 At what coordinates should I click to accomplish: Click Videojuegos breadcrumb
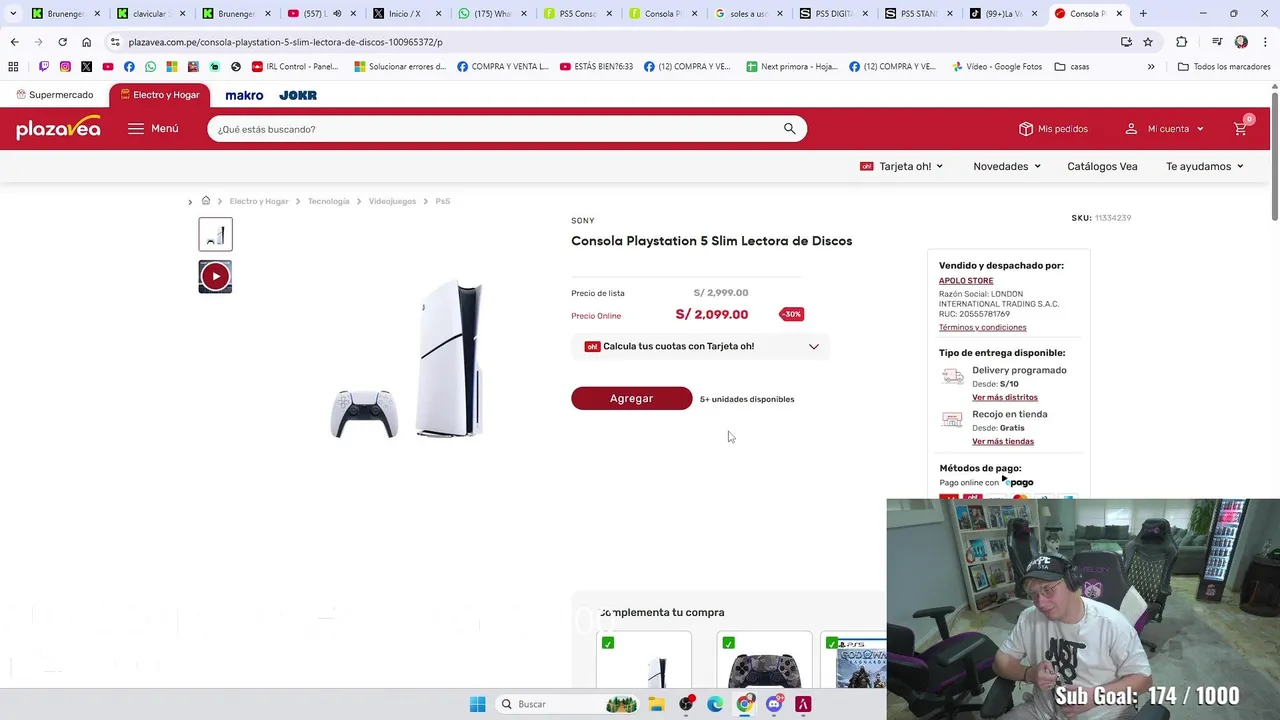click(392, 201)
